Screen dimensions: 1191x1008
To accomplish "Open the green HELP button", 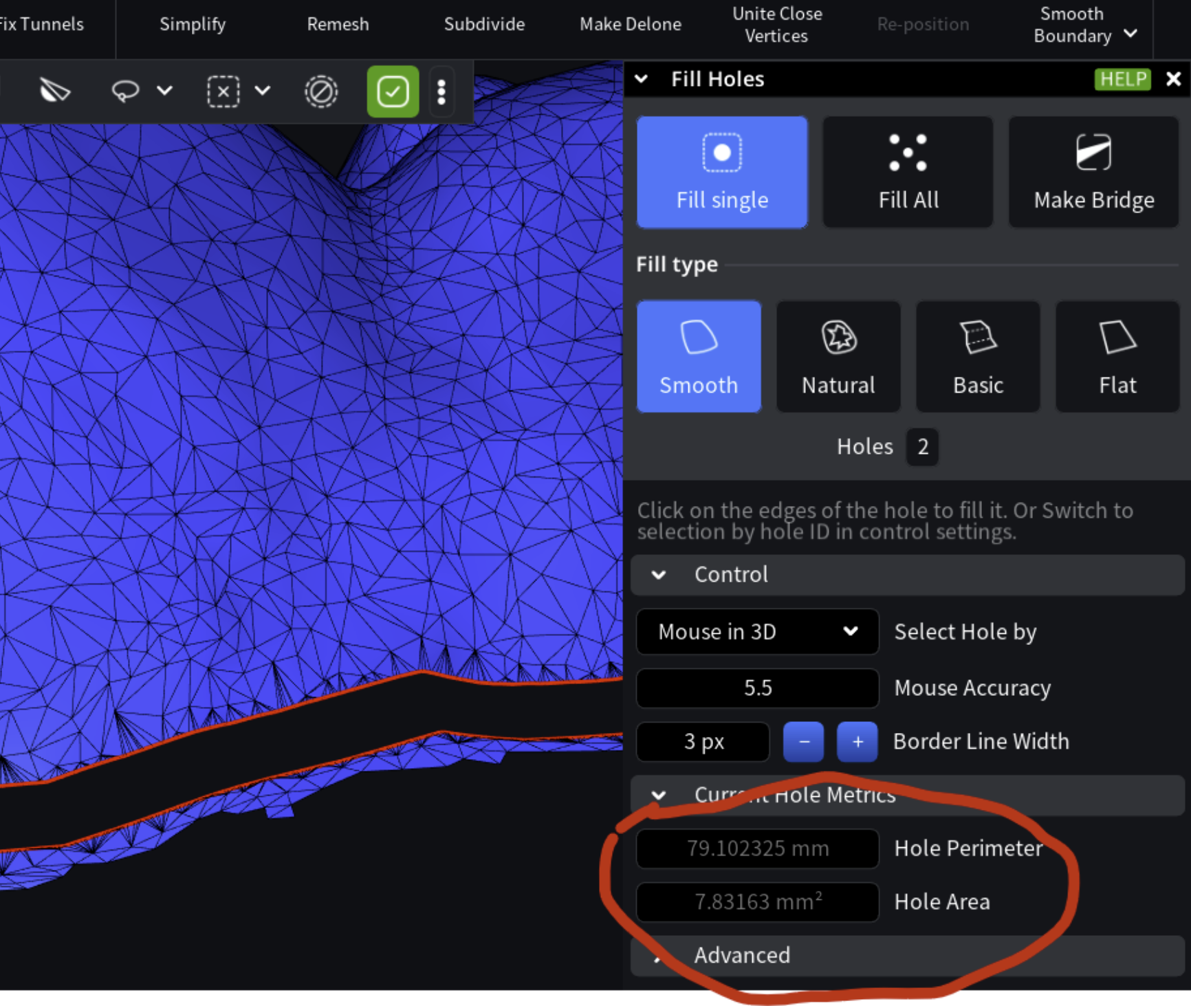I will click(1122, 79).
